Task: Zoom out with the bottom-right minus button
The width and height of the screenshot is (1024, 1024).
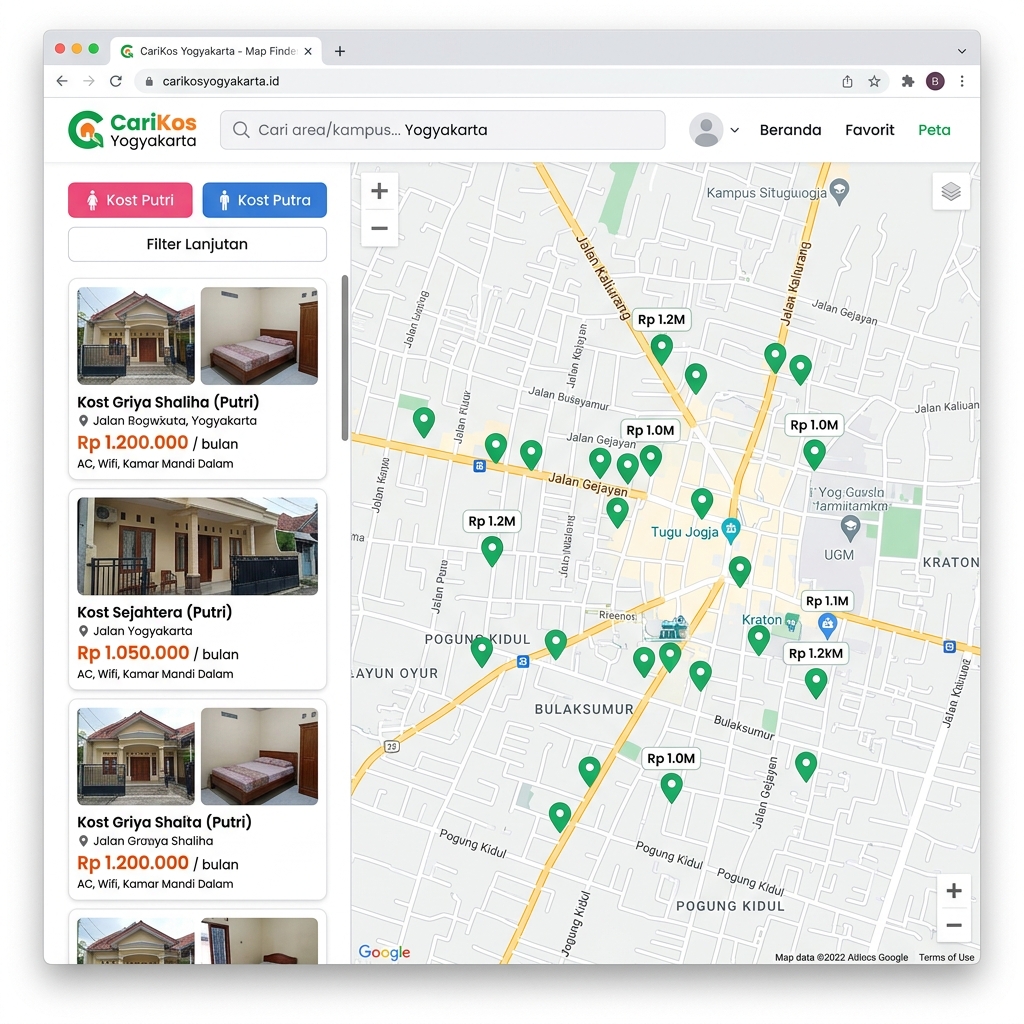Action: click(x=953, y=925)
